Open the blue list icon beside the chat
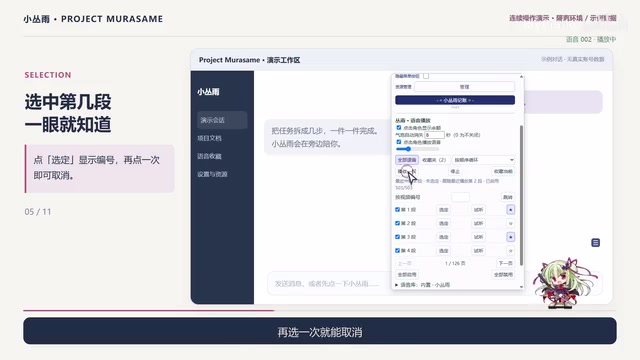 pos(596,243)
